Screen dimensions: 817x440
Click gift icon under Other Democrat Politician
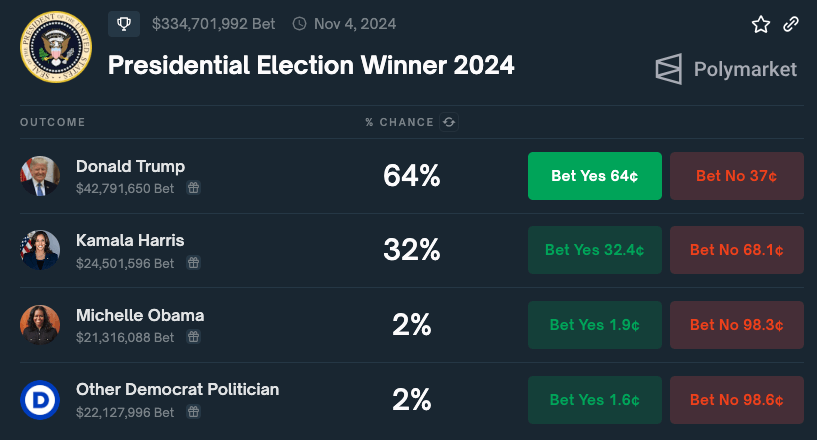point(194,412)
